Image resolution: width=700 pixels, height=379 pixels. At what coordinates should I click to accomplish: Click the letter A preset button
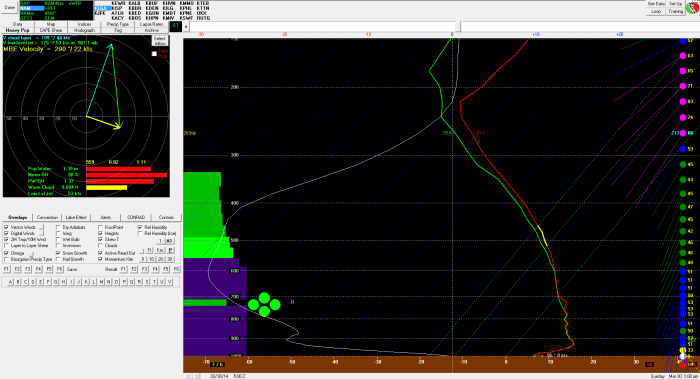tap(11, 282)
